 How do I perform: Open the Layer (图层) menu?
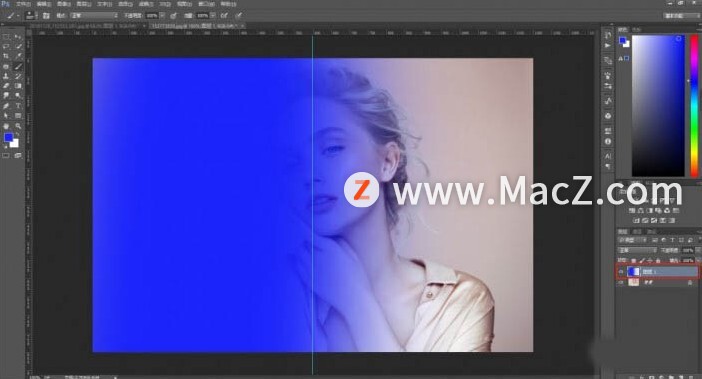coord(84,4)
